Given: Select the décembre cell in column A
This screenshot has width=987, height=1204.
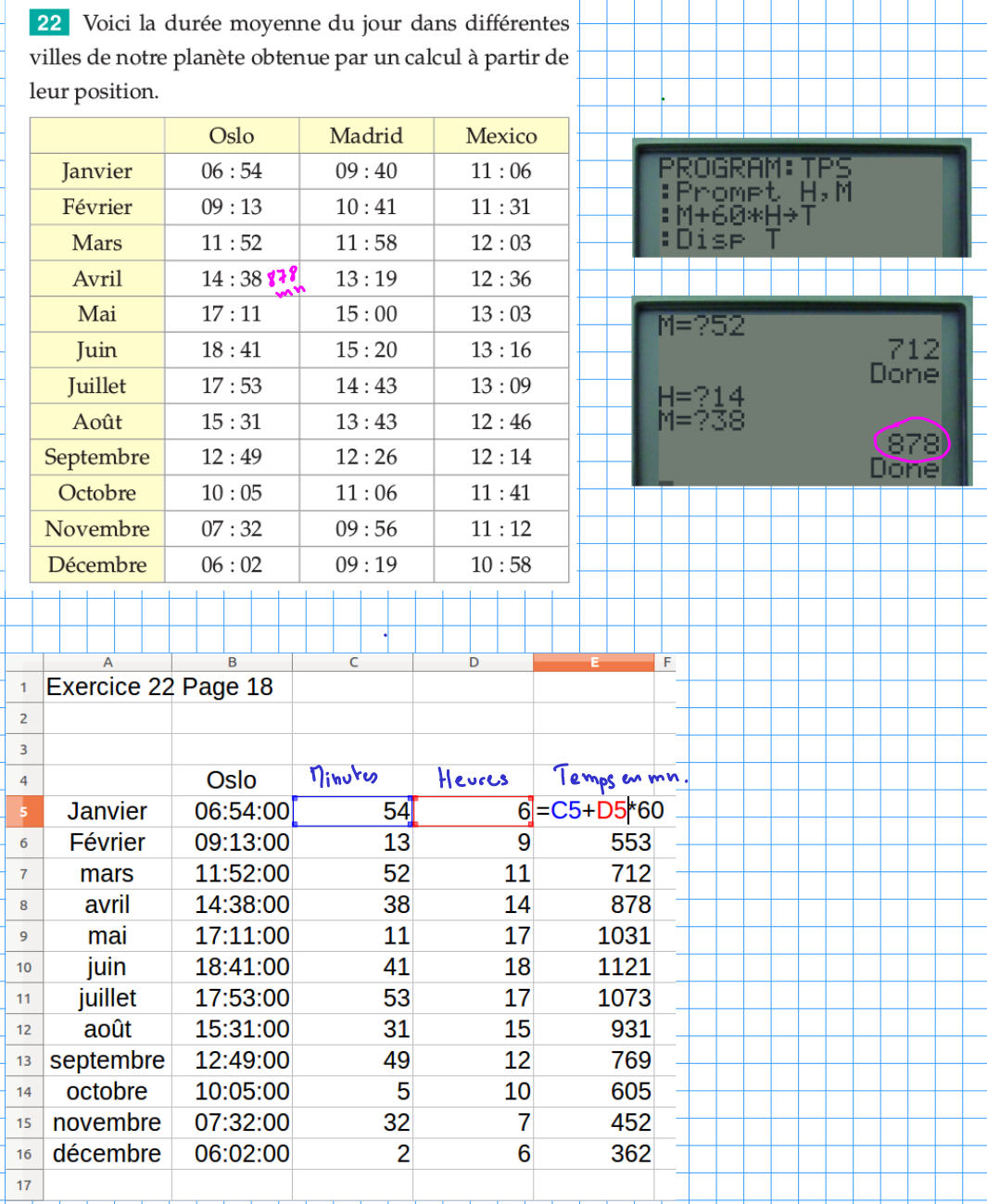Looking at the screenshot, I should click(107, 1154).
